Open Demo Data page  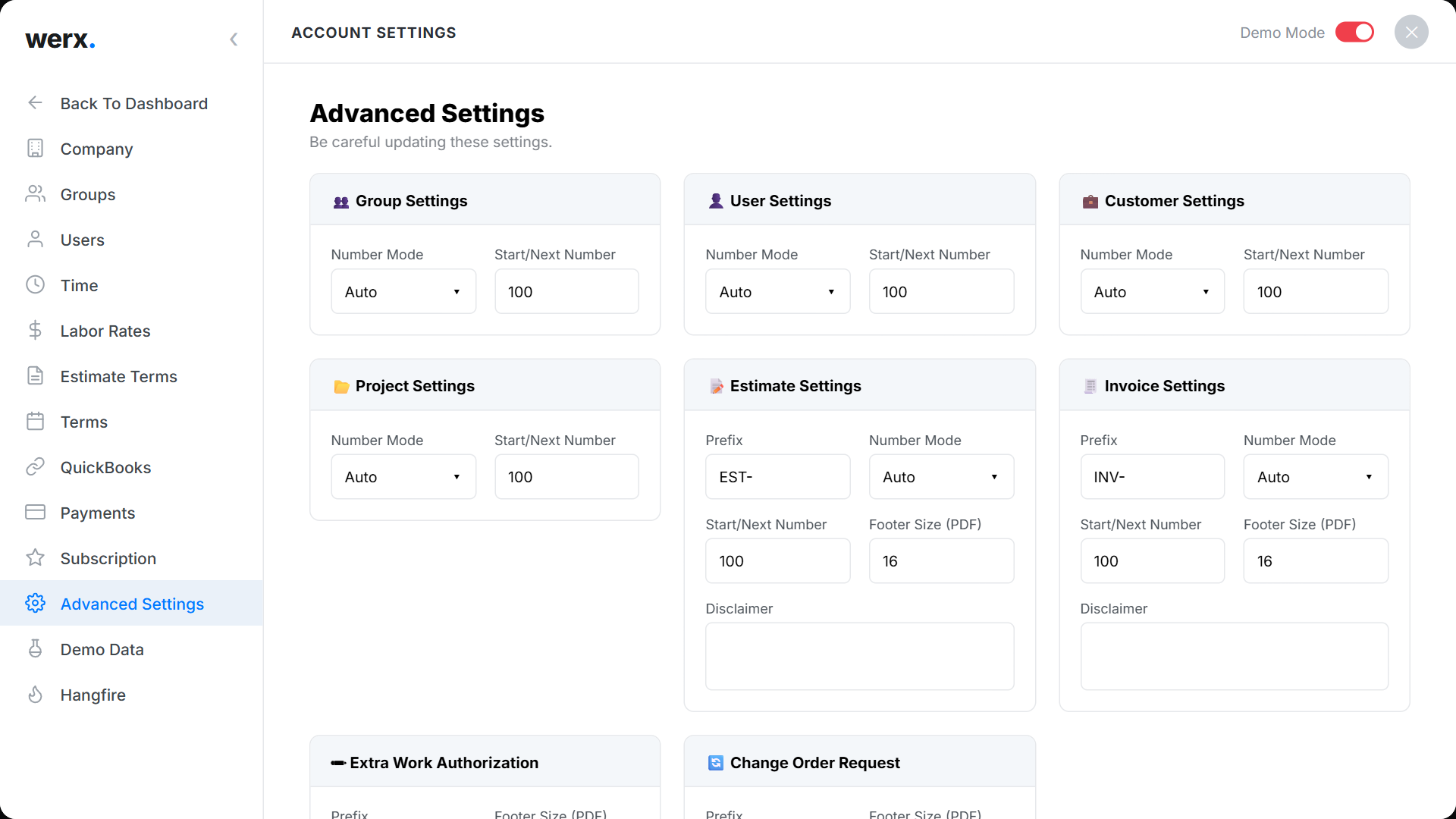tap(102, 650)
